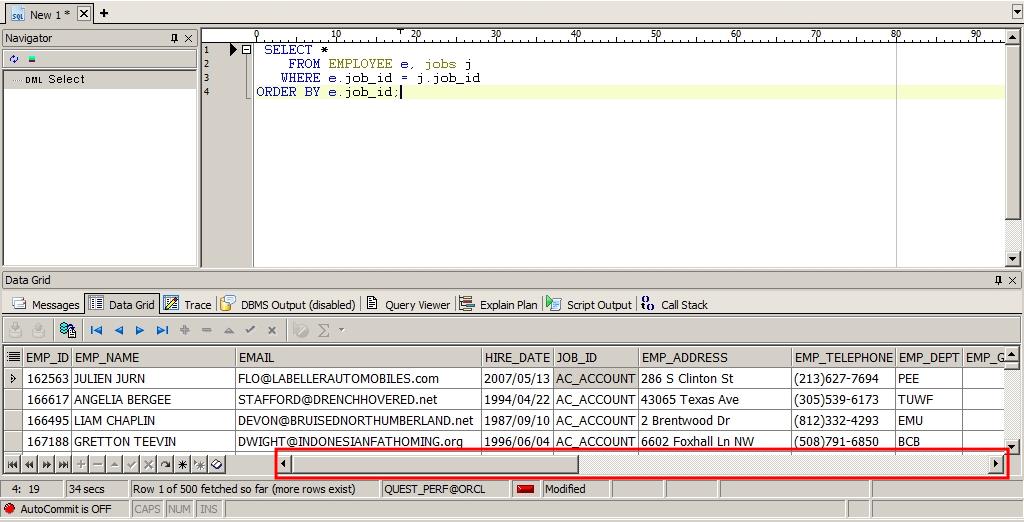Click the eraser icon in bottom navigator bar
The height and width of the screenshot is (522, 1024).
(x=217, y=464)
